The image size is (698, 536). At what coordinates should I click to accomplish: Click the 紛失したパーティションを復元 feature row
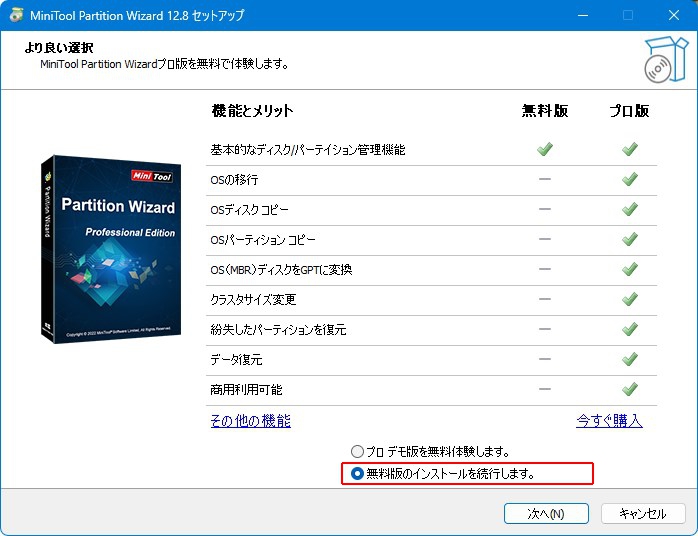click(278, 329)
